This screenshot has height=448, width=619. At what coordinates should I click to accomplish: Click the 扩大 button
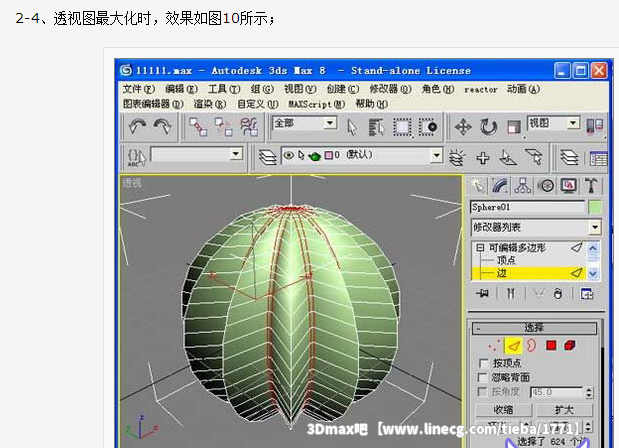coord(564,410)
